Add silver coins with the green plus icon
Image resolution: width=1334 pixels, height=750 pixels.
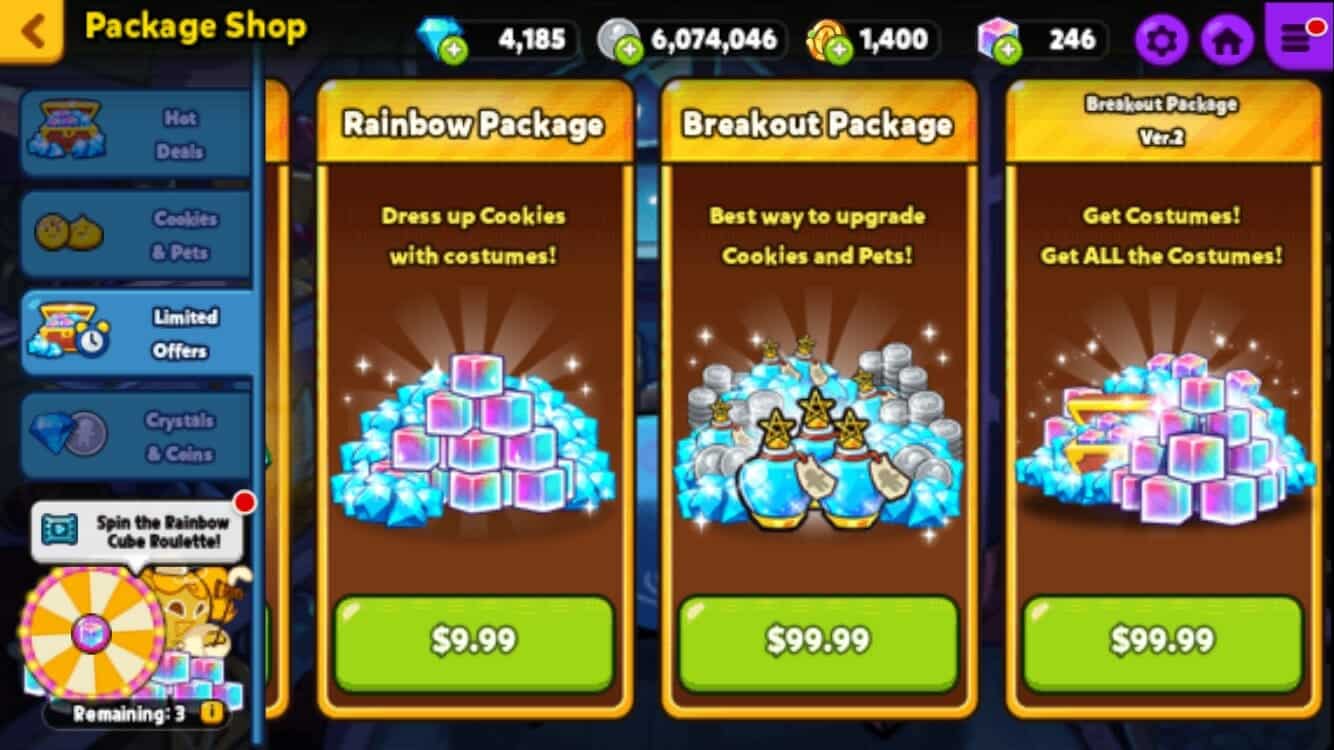pyautogui.click(x=629, y=51)
